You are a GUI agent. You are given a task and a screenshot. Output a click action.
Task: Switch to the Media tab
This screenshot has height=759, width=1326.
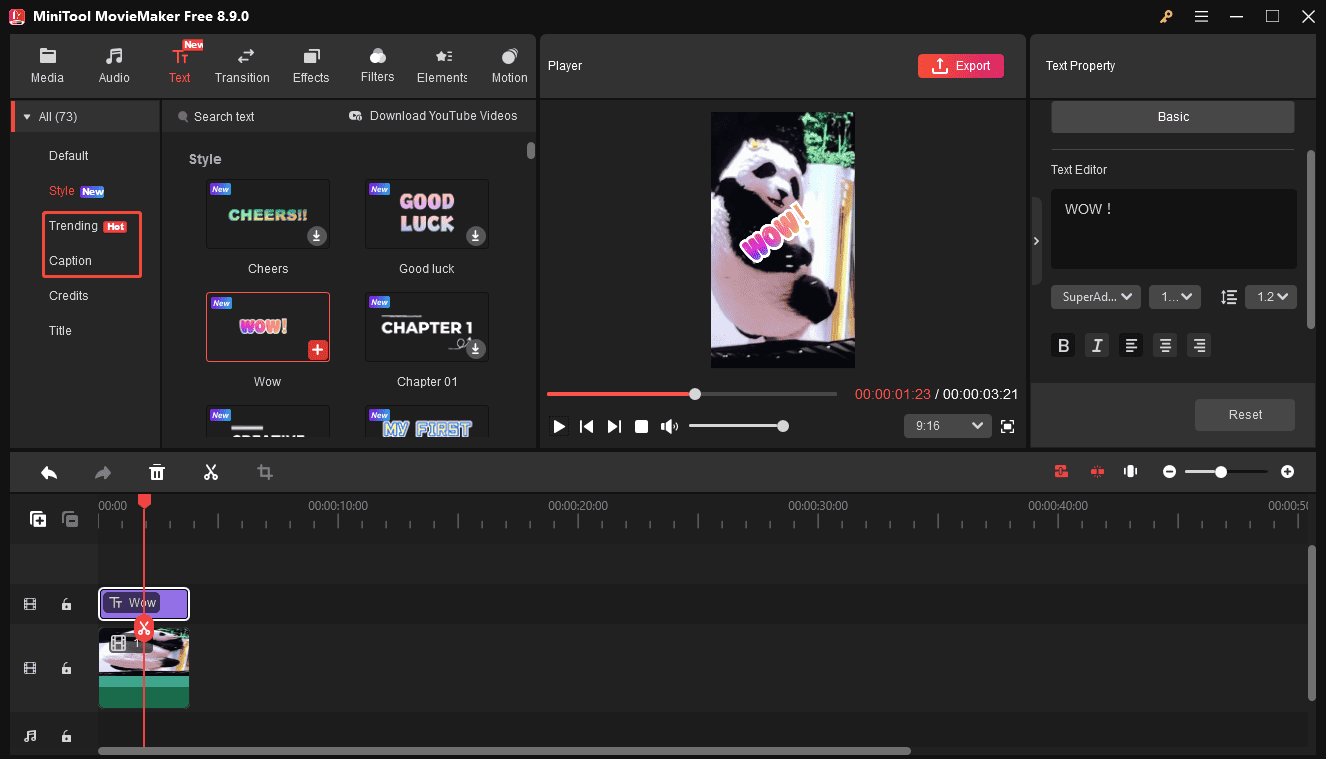pyautogui.click(x=47, y=66)
